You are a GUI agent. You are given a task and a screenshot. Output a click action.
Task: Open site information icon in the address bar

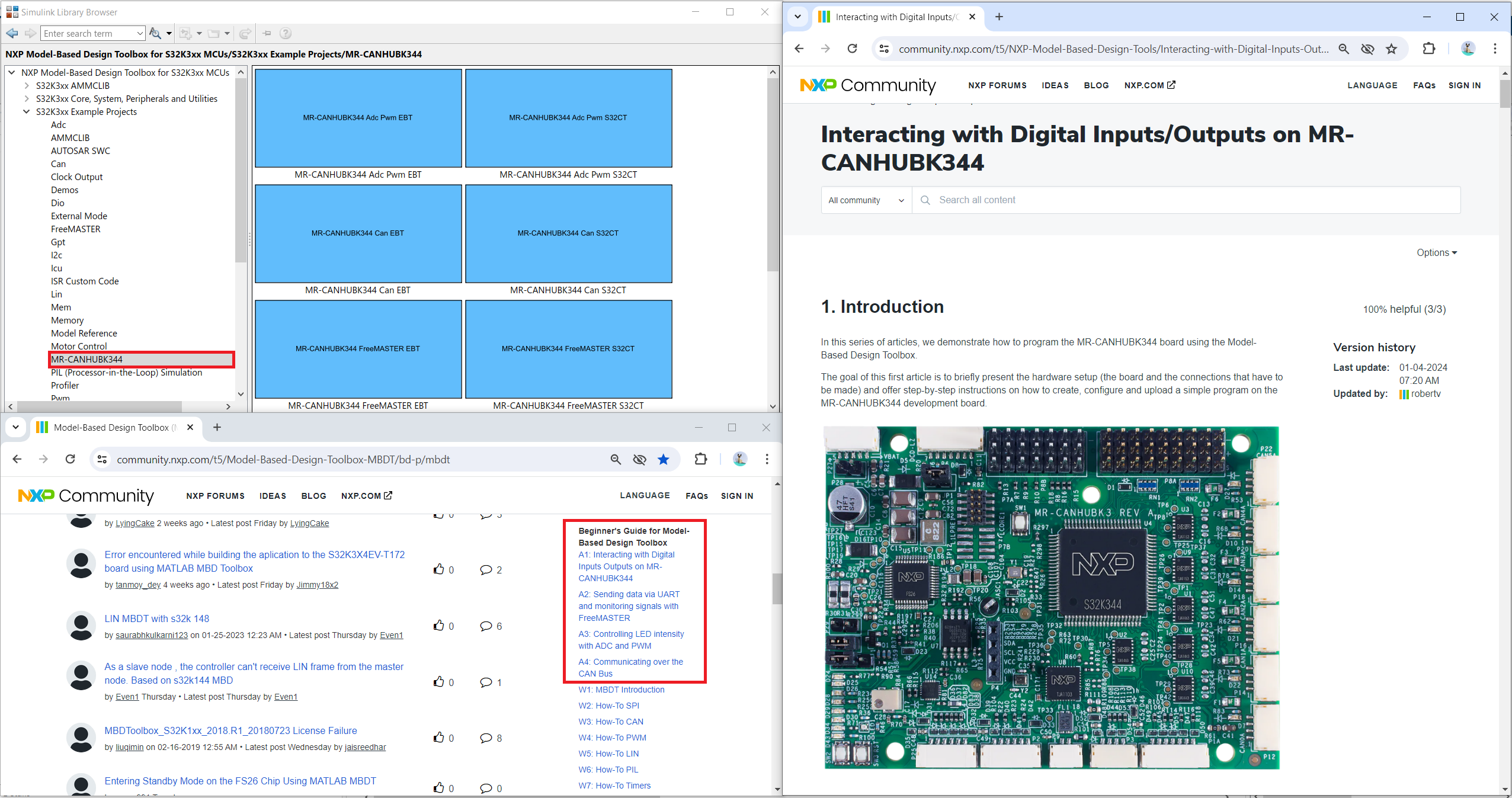point(883,49)
